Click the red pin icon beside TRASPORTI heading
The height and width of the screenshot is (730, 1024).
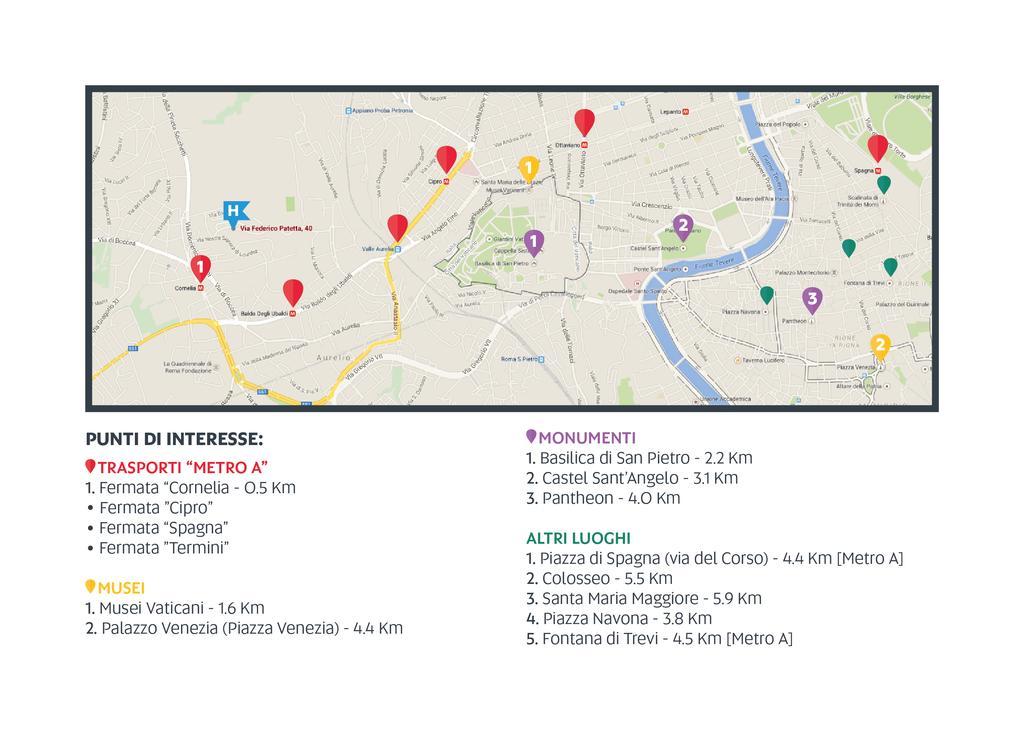(91, 466)
